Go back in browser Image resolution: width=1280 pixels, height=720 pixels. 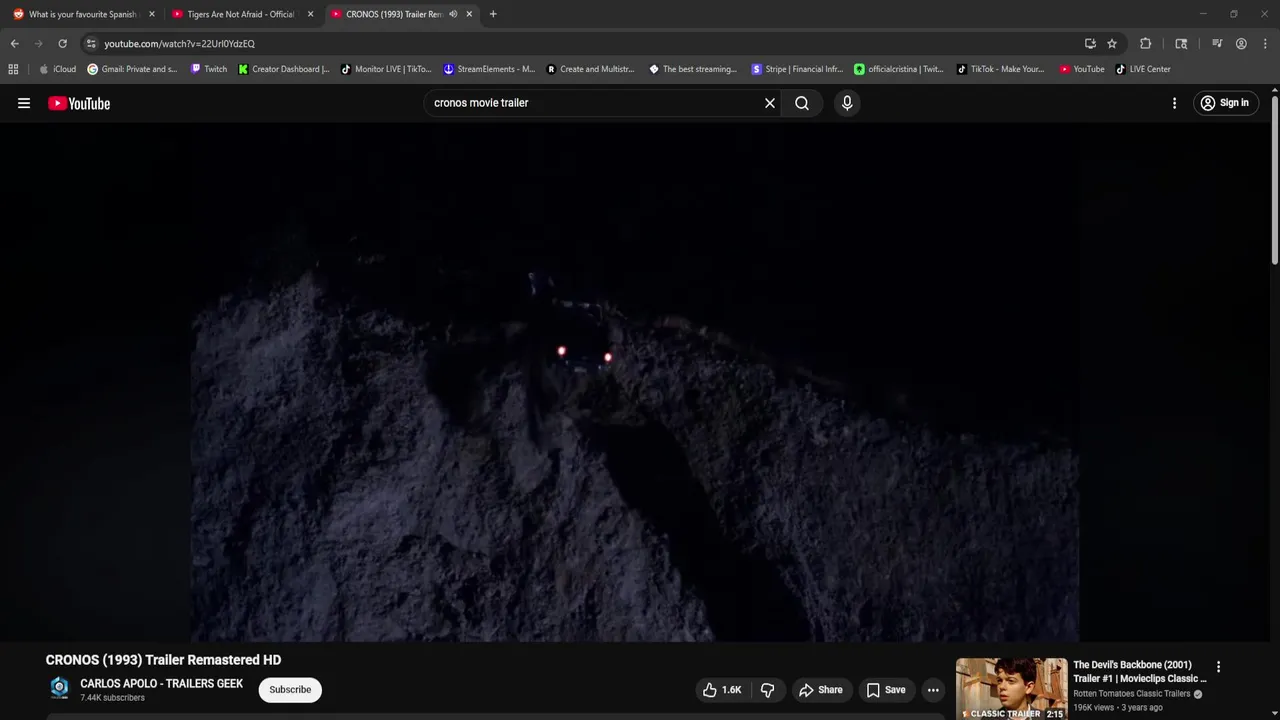click(x=14, y=44)
